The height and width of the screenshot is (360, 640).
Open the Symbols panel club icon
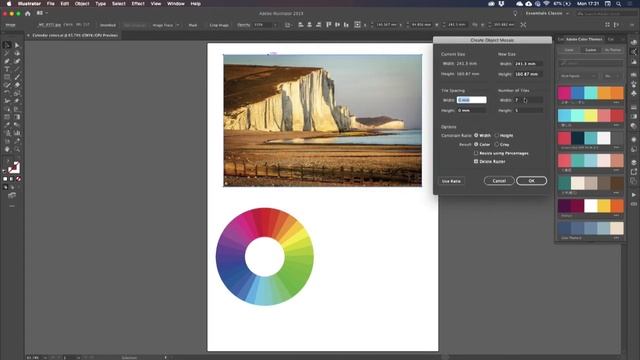(633, 93)
